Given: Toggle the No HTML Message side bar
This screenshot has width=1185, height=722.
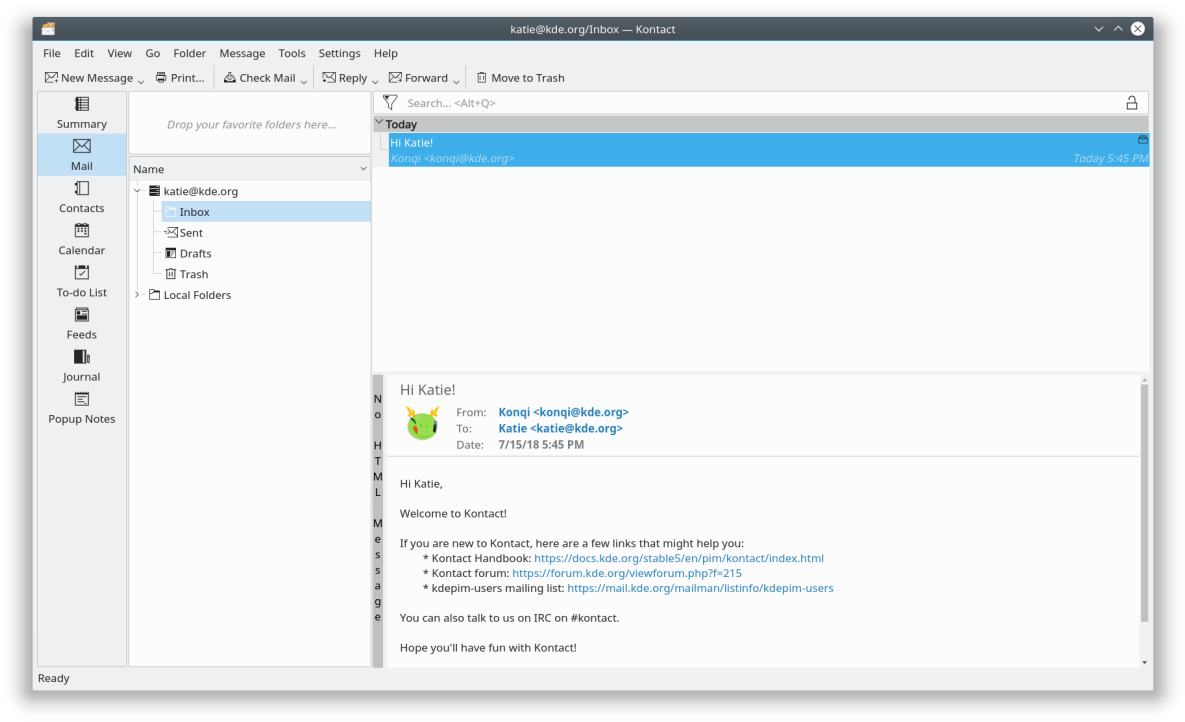Looking at the screenshot, I should point(378,520).
